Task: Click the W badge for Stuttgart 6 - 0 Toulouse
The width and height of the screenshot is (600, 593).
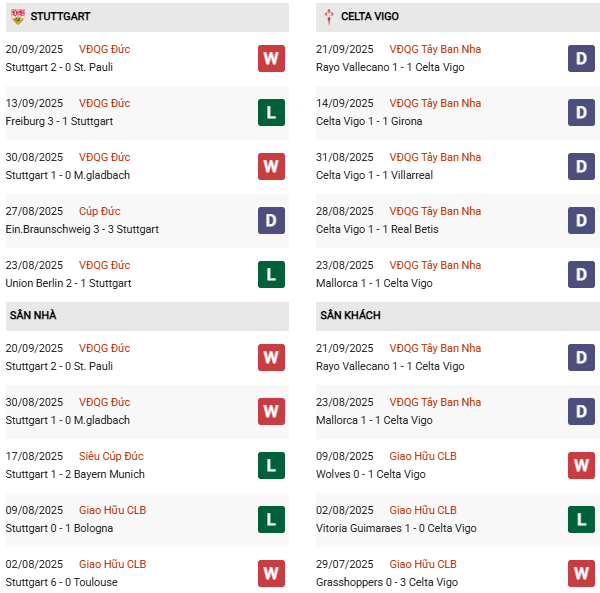Action: pyautogui.click(x=271, y=573)
